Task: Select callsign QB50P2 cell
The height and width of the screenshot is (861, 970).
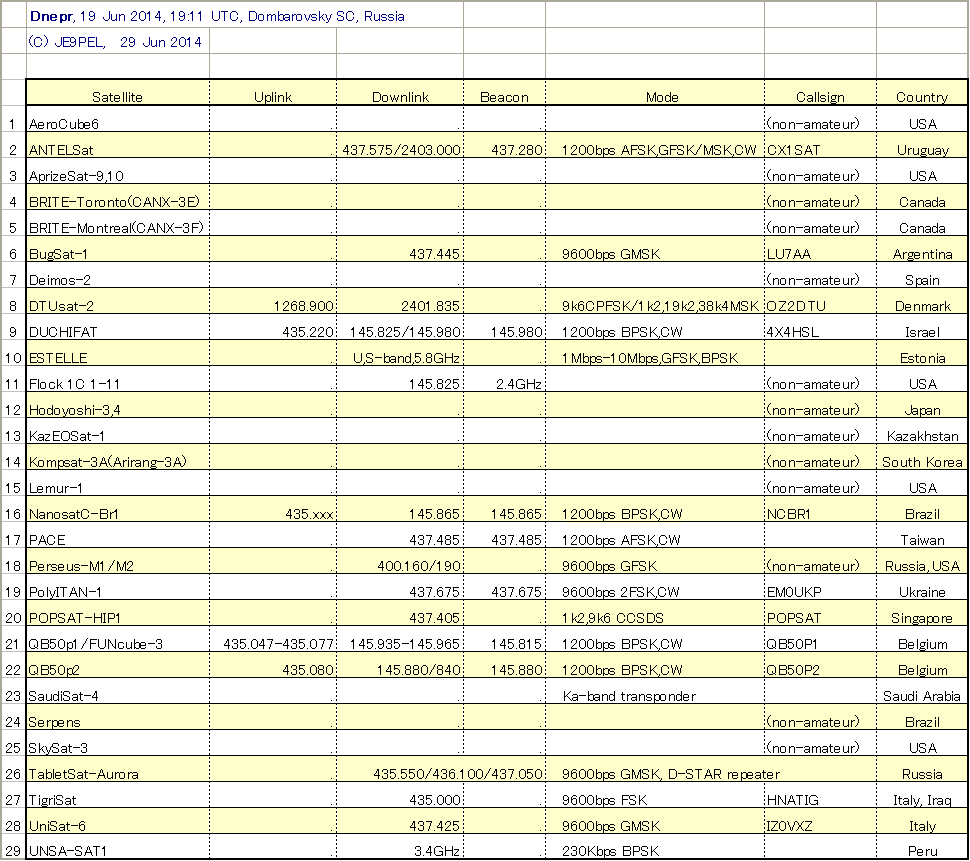Action: click(820, 664)
